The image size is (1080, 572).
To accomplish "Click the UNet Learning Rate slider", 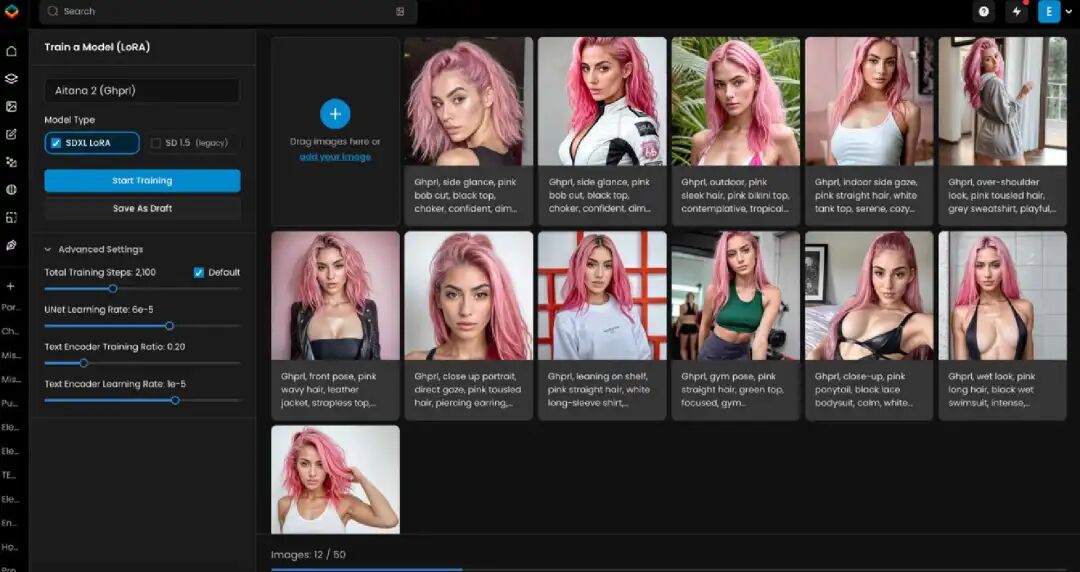I will coord(143,326).
